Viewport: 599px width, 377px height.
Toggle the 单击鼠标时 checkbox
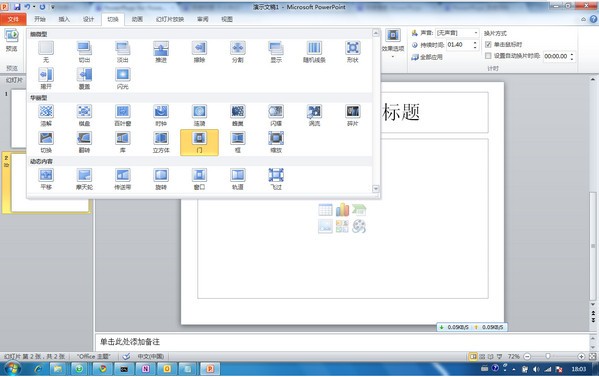[x=488, y=44]
